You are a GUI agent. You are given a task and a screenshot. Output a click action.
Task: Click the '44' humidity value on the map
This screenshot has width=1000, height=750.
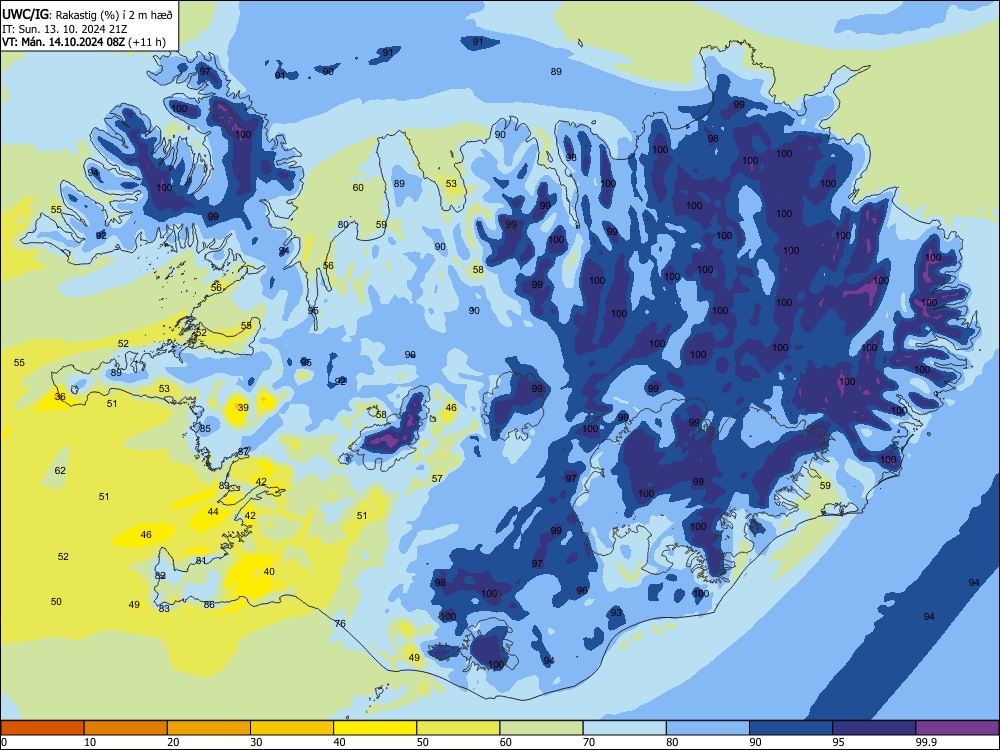pyautogui.click(x=213, y=511)
